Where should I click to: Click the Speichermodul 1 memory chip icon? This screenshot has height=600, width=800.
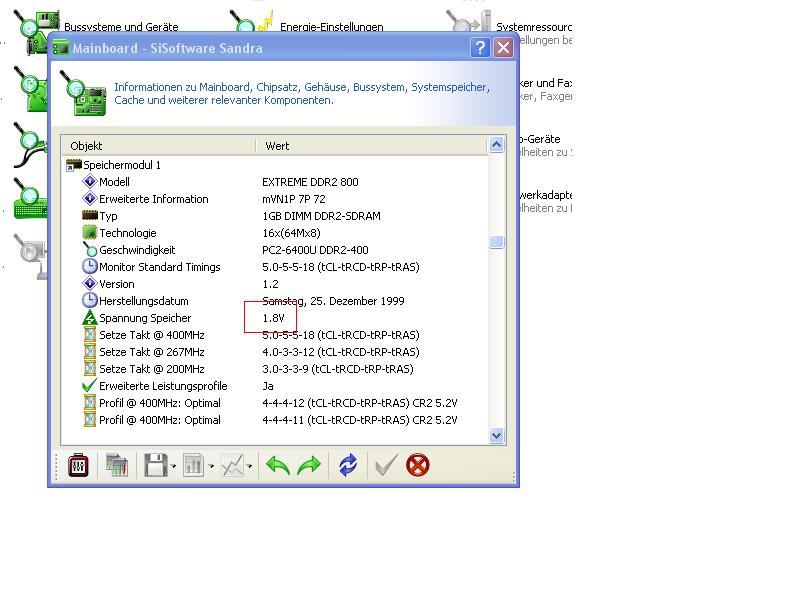[x=74, y=165]
